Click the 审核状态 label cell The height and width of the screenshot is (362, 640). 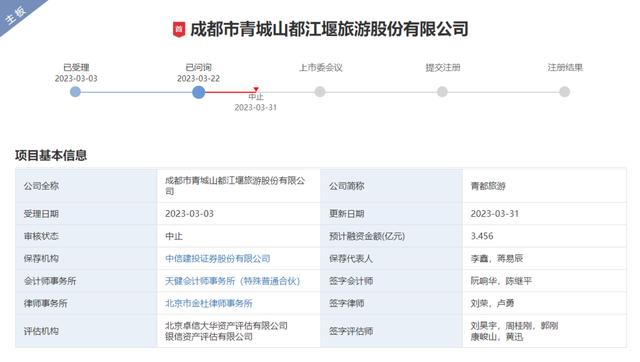pyautogui.click(x=86, y=236)
